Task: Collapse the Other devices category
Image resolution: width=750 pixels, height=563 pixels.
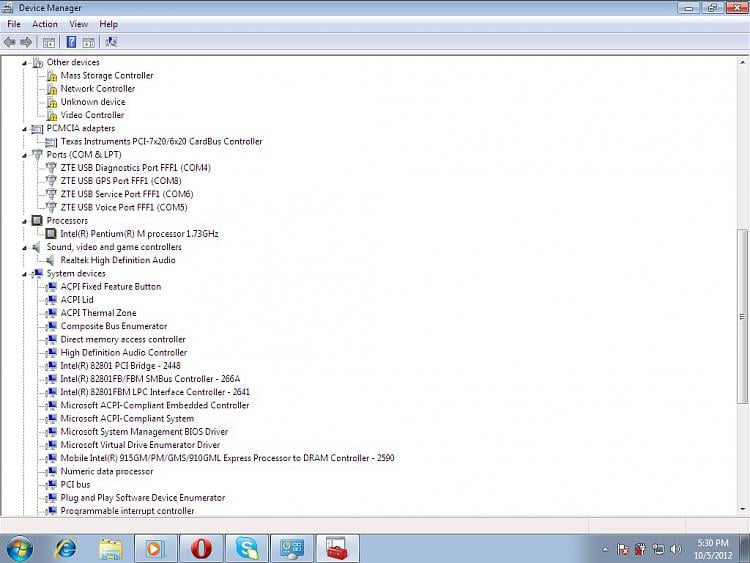Action: point(24,63)
